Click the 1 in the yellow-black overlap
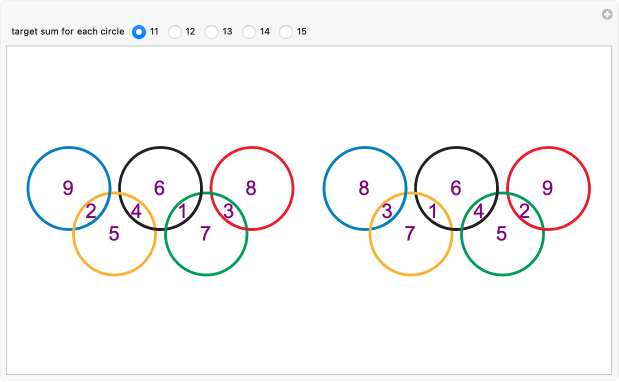 433,211
